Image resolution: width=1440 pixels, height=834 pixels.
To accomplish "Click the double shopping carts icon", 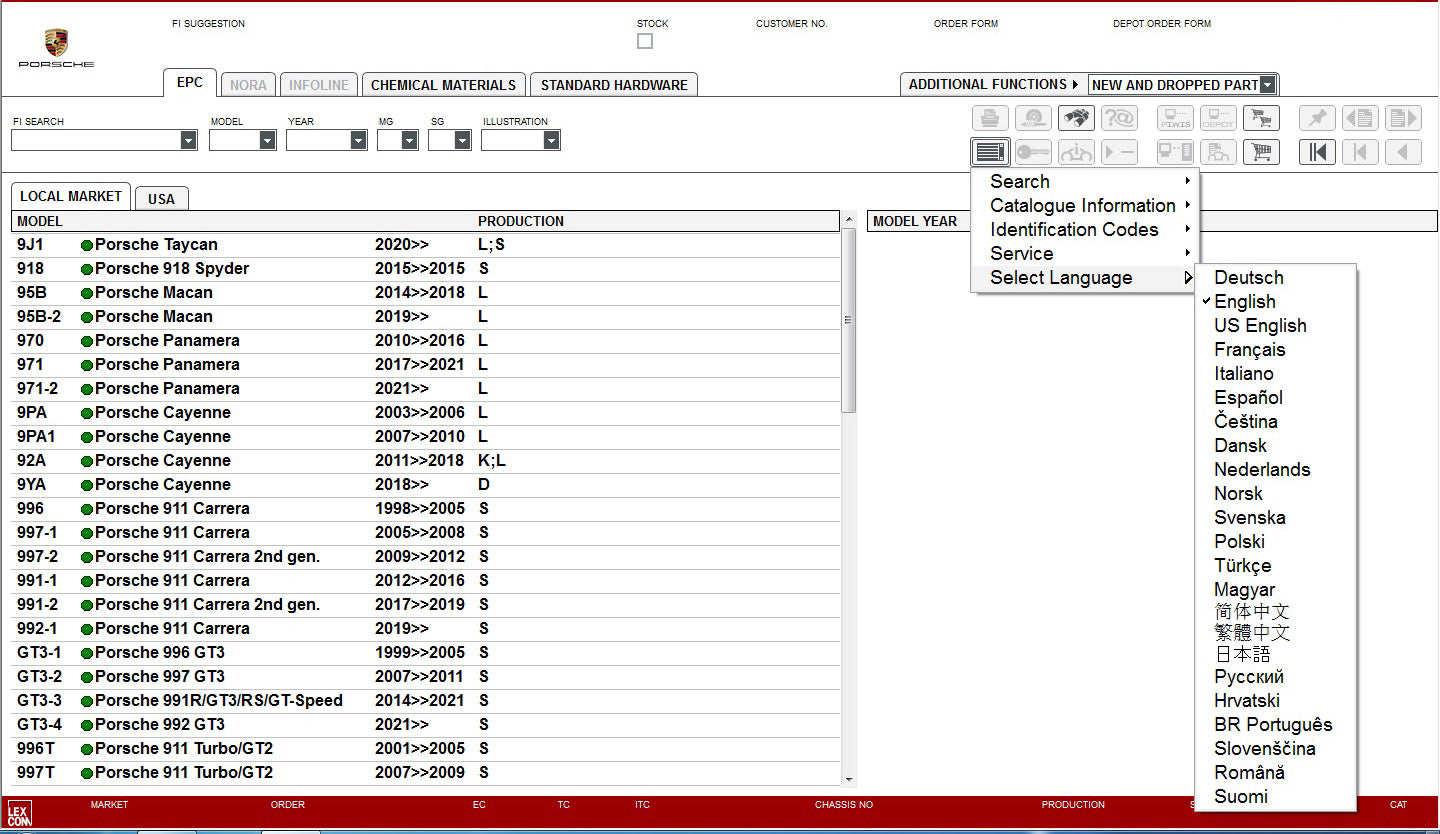I will [1261, 118].
